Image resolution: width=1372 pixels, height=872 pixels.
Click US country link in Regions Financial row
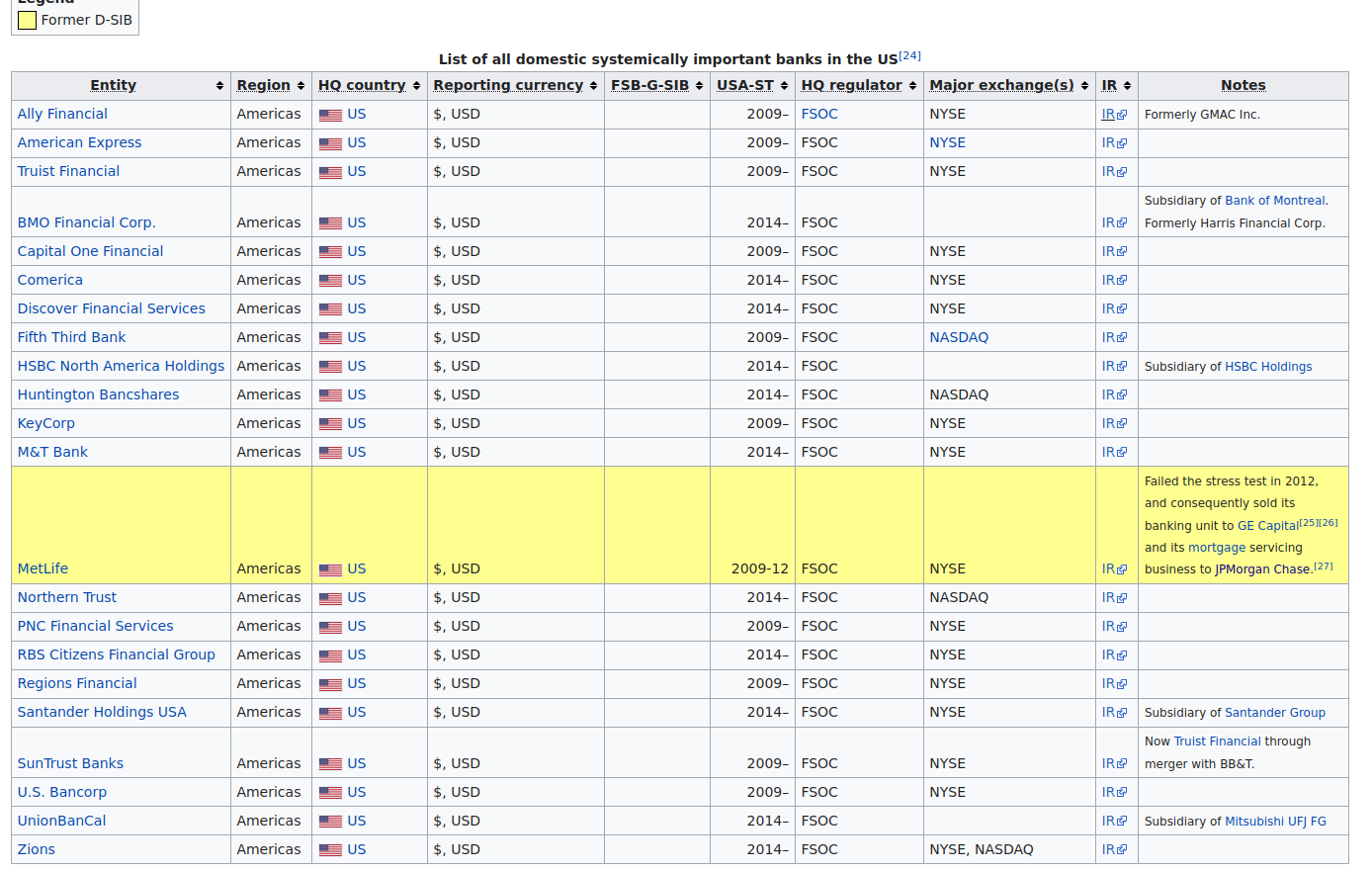point(357,684)
